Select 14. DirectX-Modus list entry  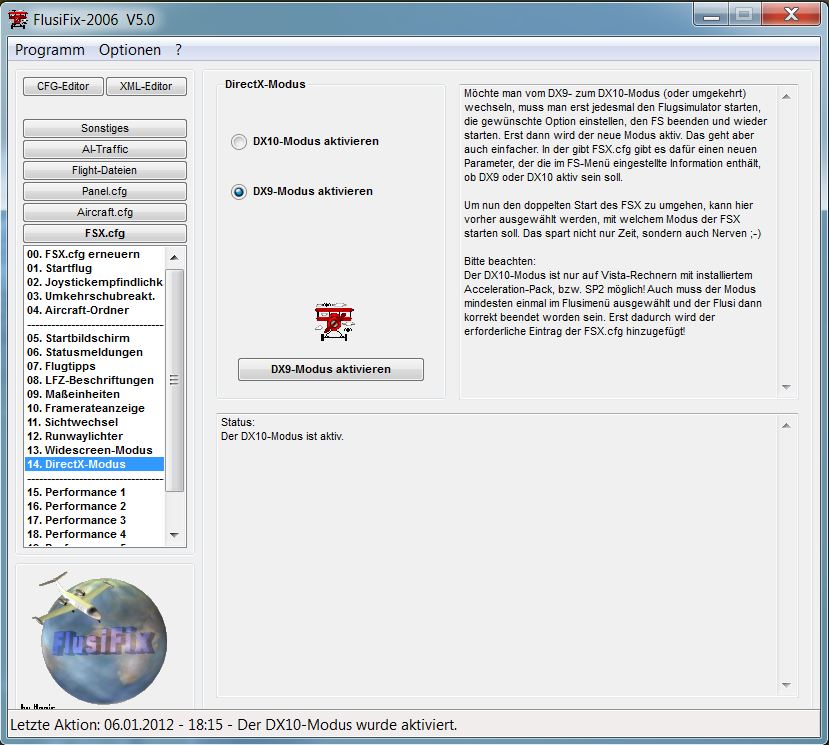point(95,464)
